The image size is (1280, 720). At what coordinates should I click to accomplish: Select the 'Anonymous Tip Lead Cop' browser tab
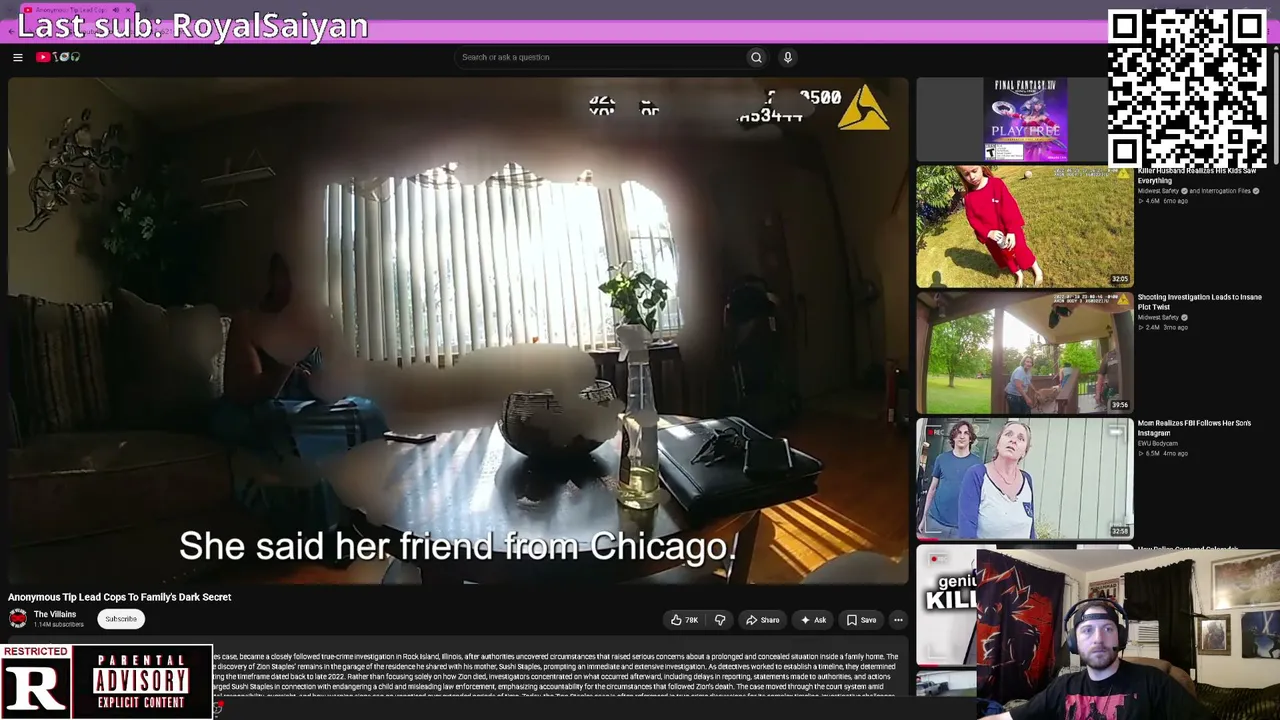[x=76, y=10]
